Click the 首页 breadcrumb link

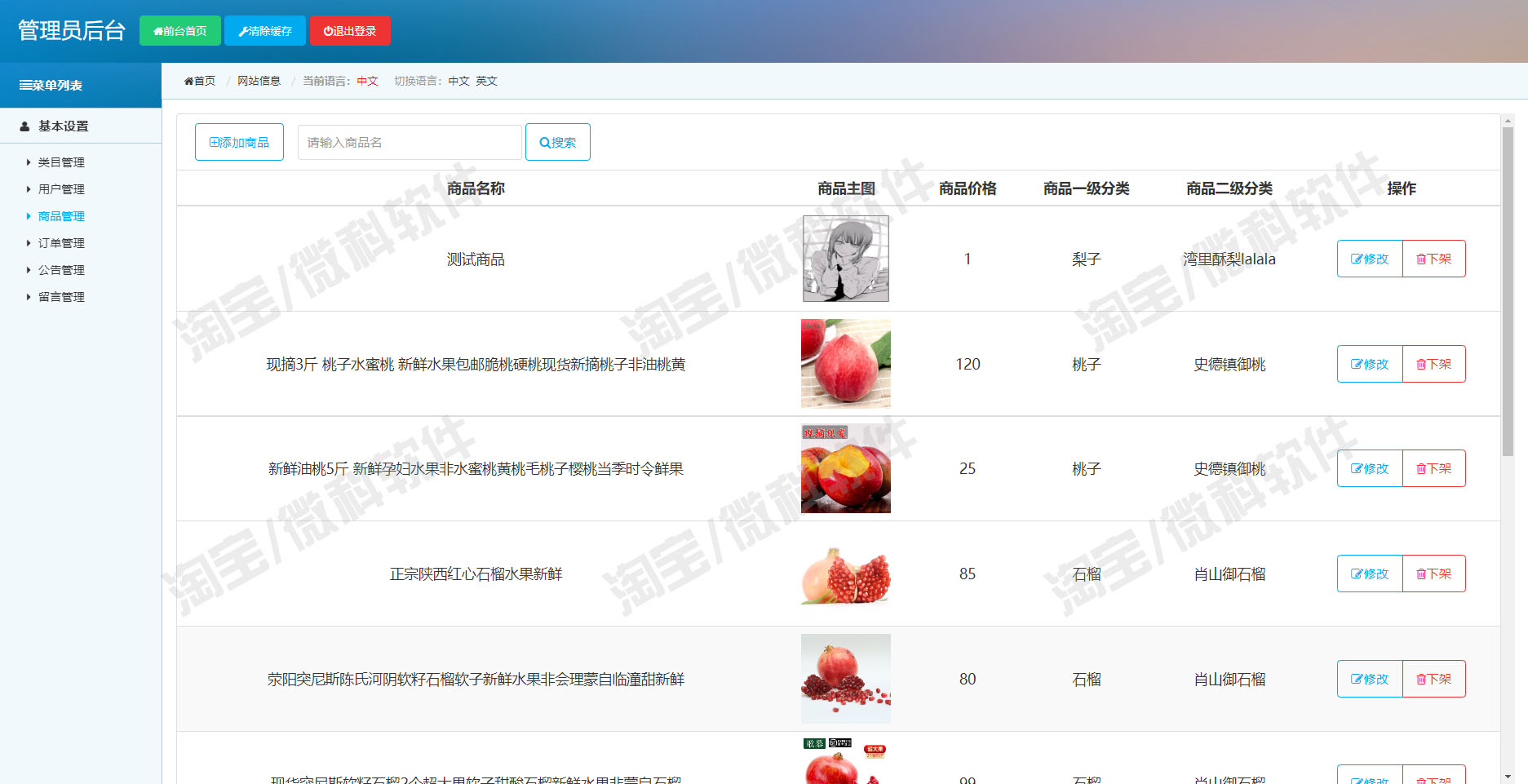[x=200, y=81]
